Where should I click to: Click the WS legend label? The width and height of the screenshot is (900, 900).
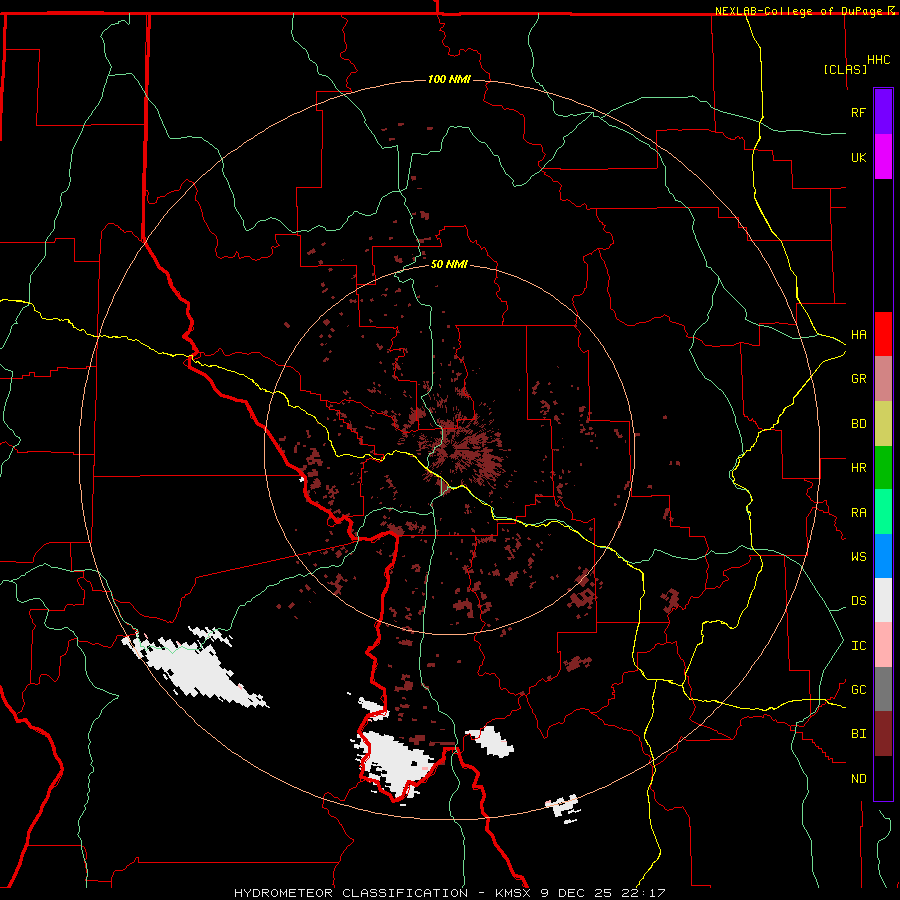point(859,557)
